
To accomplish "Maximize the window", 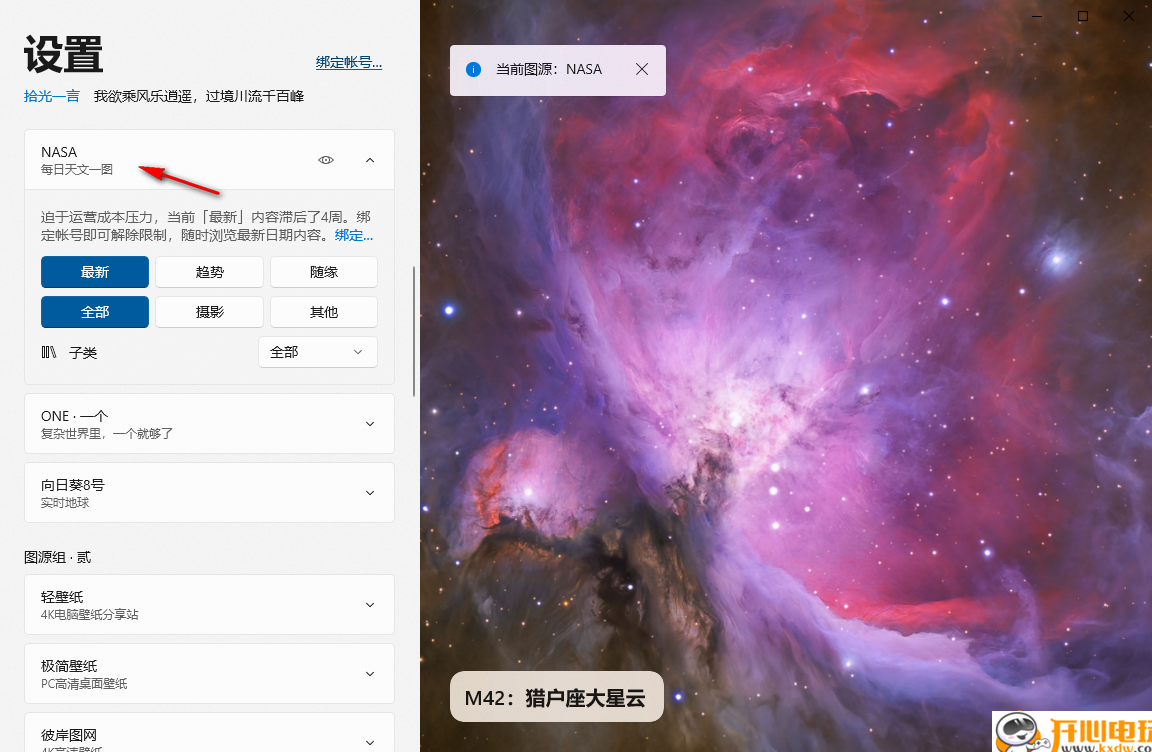I will coord(1083,15).
